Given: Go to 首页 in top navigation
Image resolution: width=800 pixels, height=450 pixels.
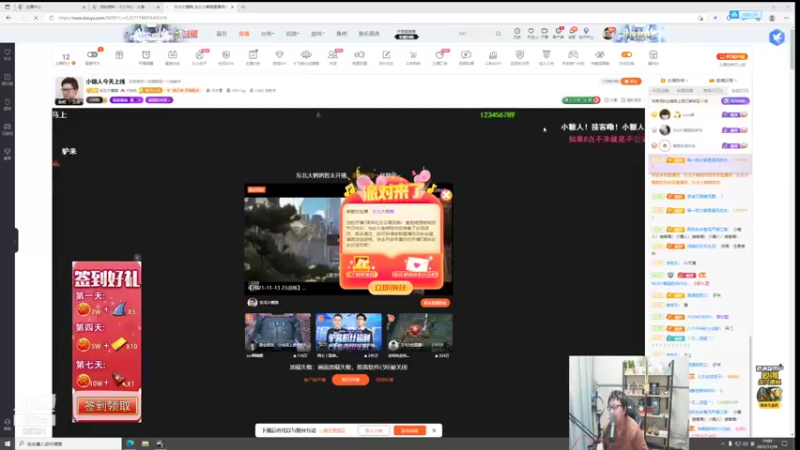Looking at the screenshot, I should click(x=221, y=34).
